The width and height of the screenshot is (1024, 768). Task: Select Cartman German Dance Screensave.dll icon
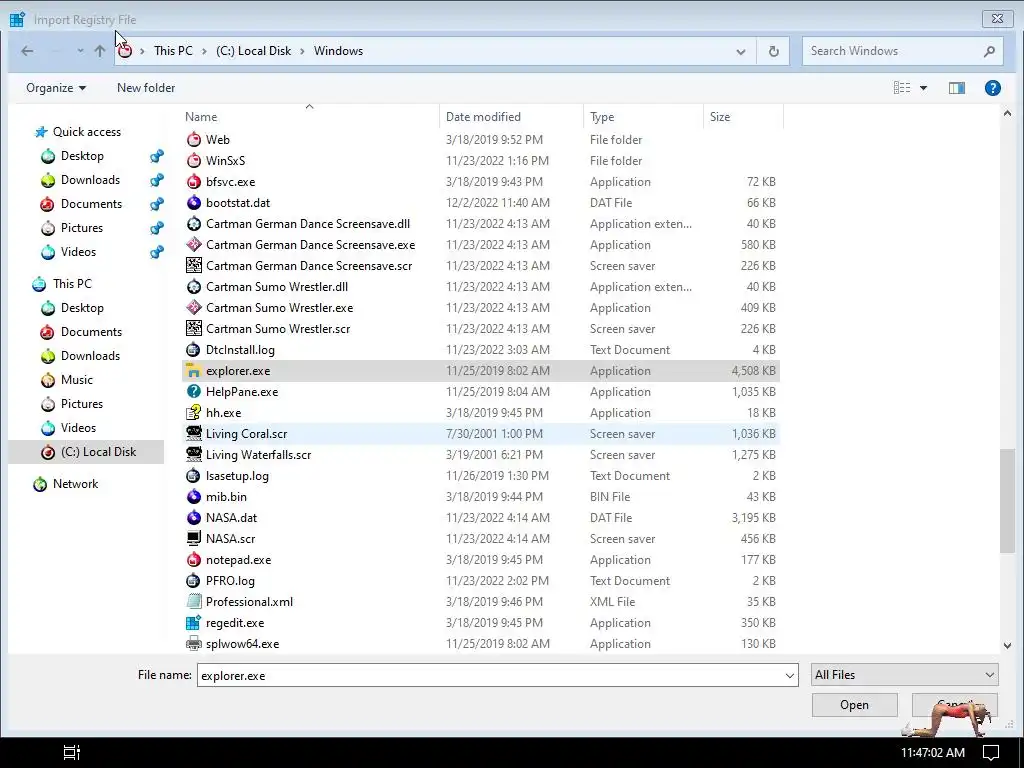coord(194,224)
